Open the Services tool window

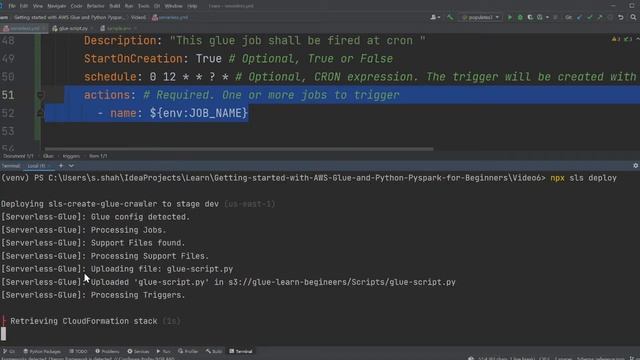pos(138,351)
